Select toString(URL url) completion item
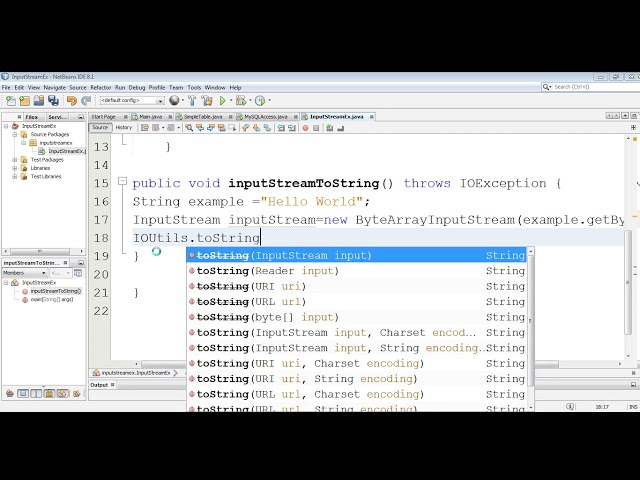Viewport: 640px width, 480px height. tap(356, 302)
